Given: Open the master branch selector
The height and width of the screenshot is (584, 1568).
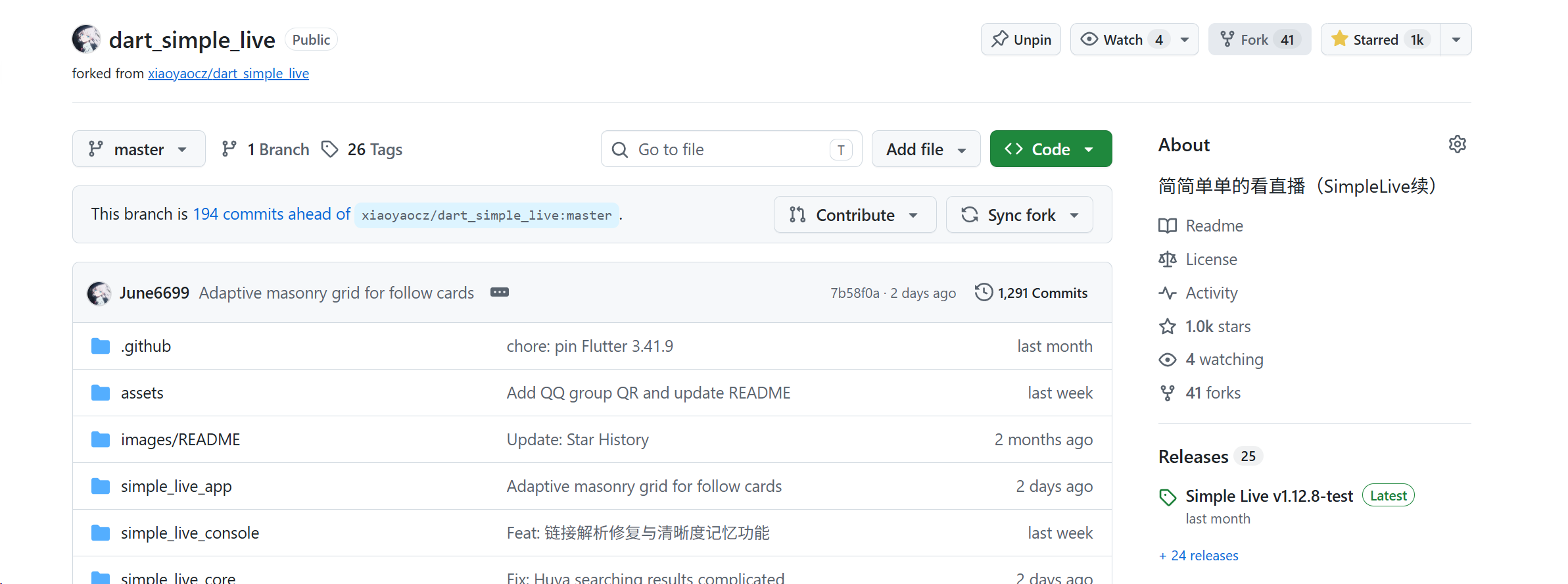Looking at the screenshot, I should pyautogui.click(x=139, y=149).
